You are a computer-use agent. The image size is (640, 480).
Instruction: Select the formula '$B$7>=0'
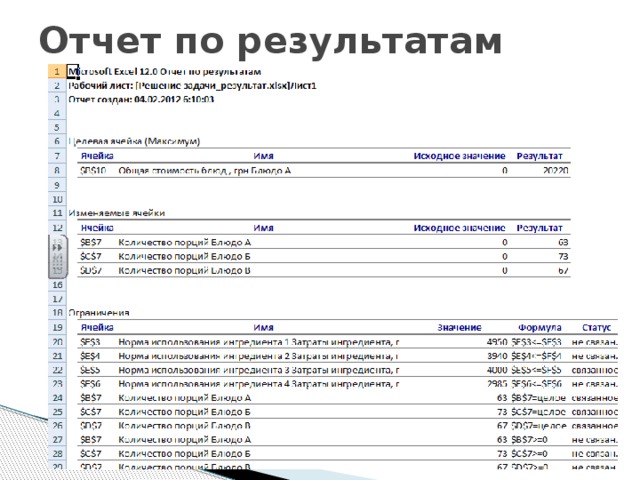point(529,440)
